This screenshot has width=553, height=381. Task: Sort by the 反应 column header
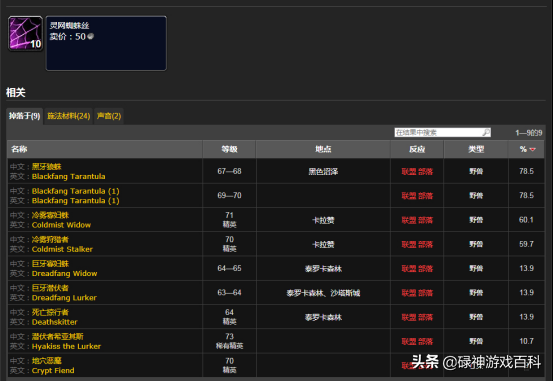point(417,149)
